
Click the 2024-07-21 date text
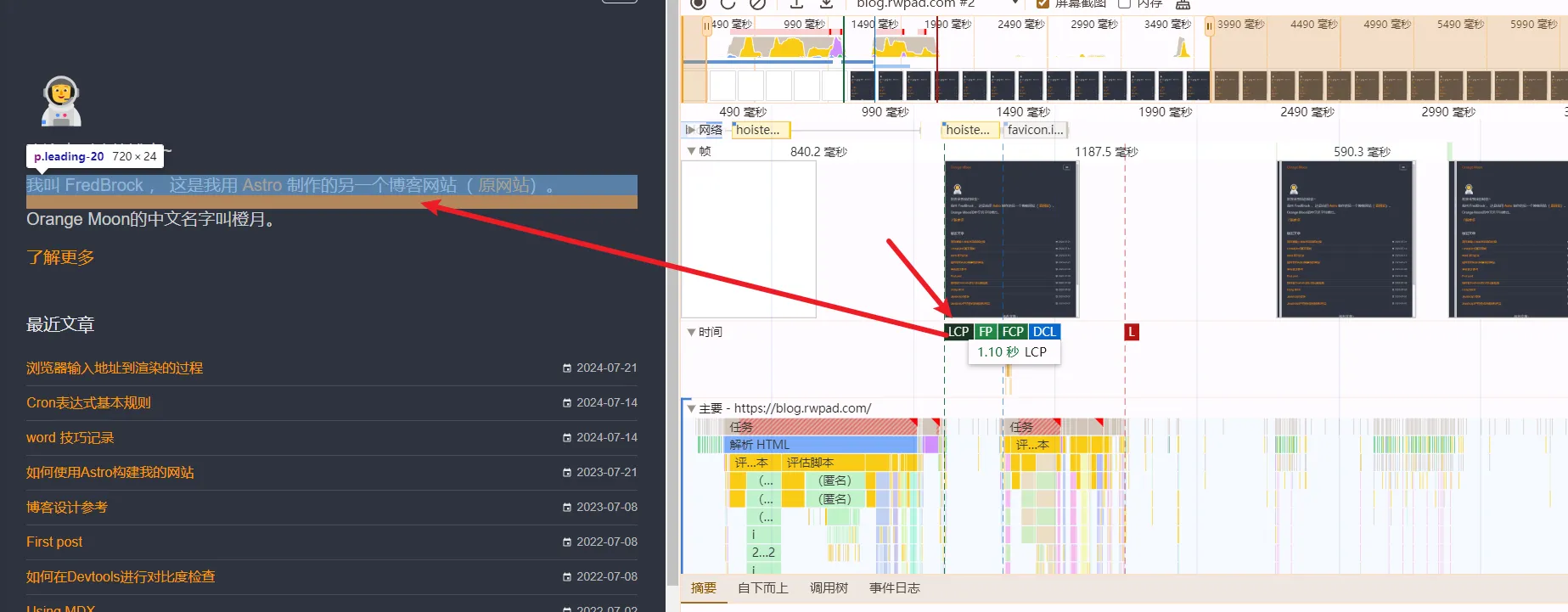point(607,368)
